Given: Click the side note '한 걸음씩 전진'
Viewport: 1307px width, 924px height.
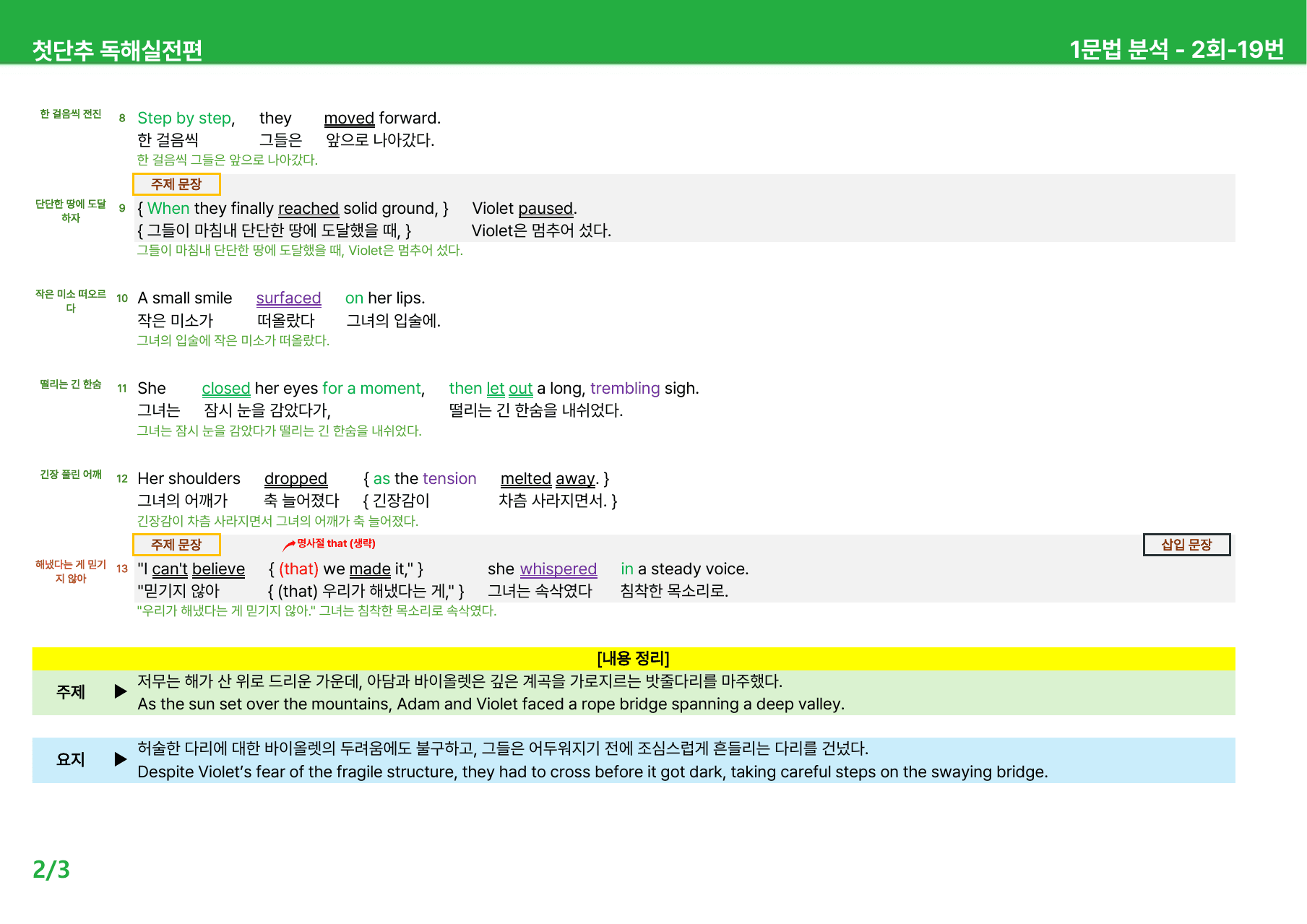Looking at the screenshot, I should click(71, 113).
